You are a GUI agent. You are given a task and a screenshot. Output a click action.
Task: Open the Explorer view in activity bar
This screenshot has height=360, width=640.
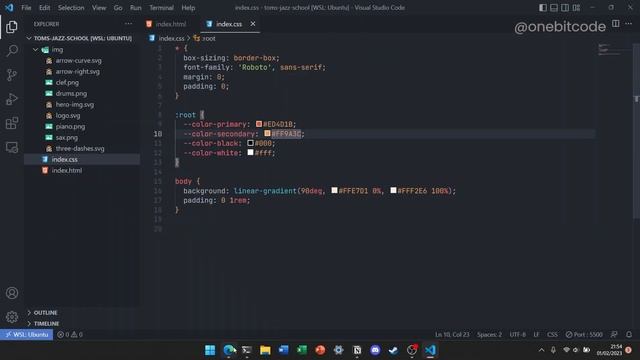pos(12,27)
